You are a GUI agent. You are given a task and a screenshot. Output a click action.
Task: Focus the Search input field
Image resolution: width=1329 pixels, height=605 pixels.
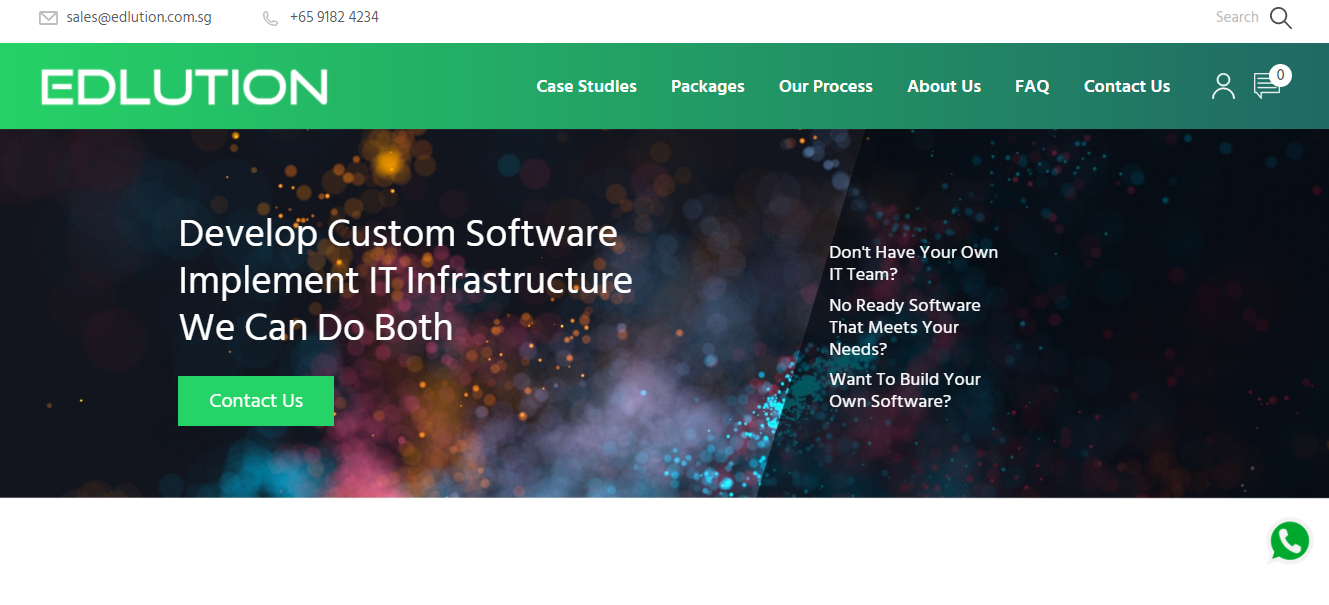[1237, 17]
